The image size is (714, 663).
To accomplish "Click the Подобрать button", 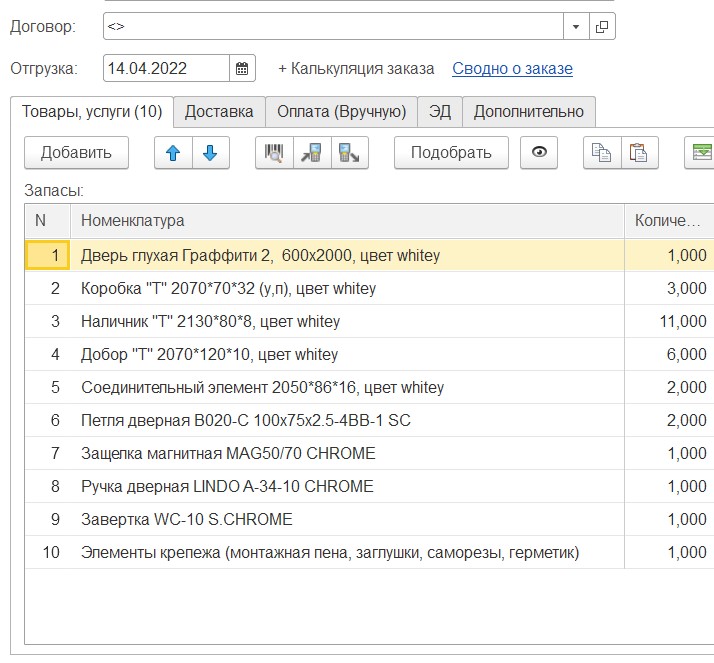I will tap(451, 153).
